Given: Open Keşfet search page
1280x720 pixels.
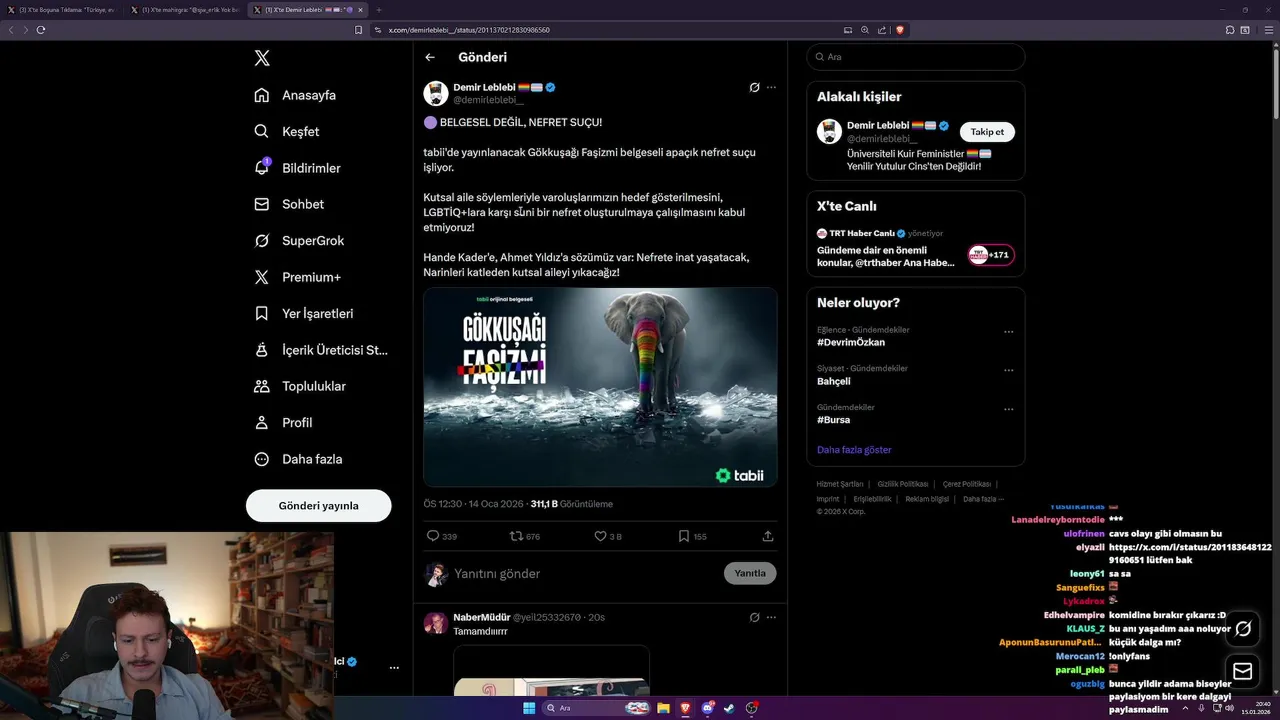Looking at the screenshot, I should [287, 131].
